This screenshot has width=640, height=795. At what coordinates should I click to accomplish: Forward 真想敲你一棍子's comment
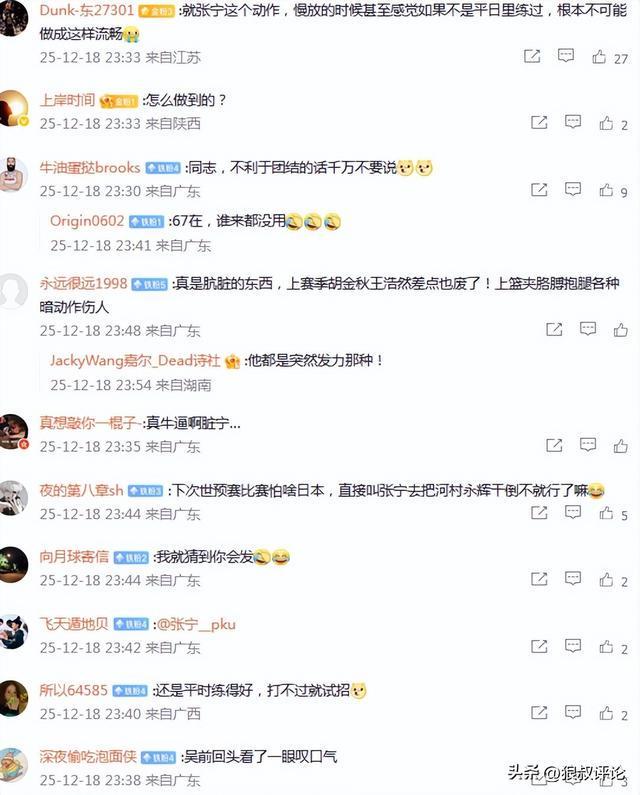click(554, 445)
